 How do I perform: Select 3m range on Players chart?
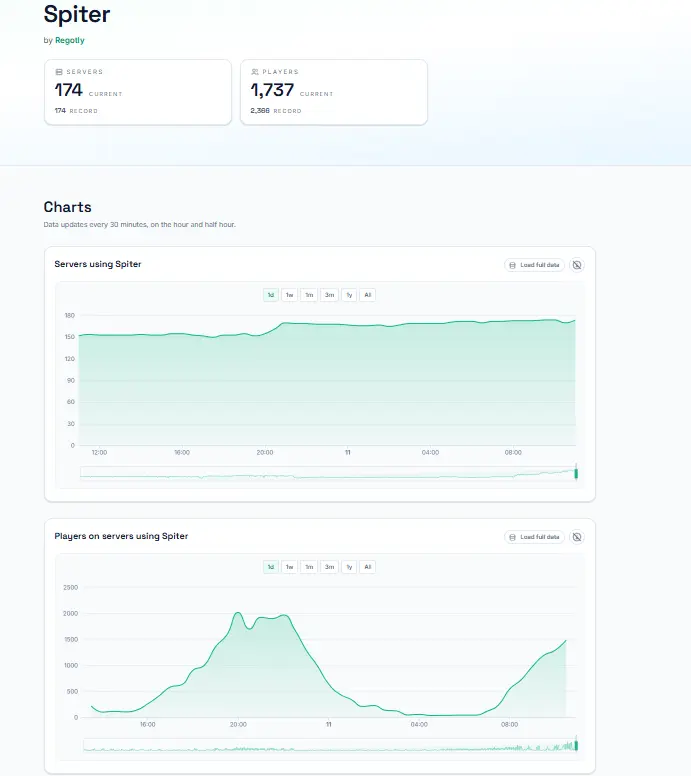329,567
